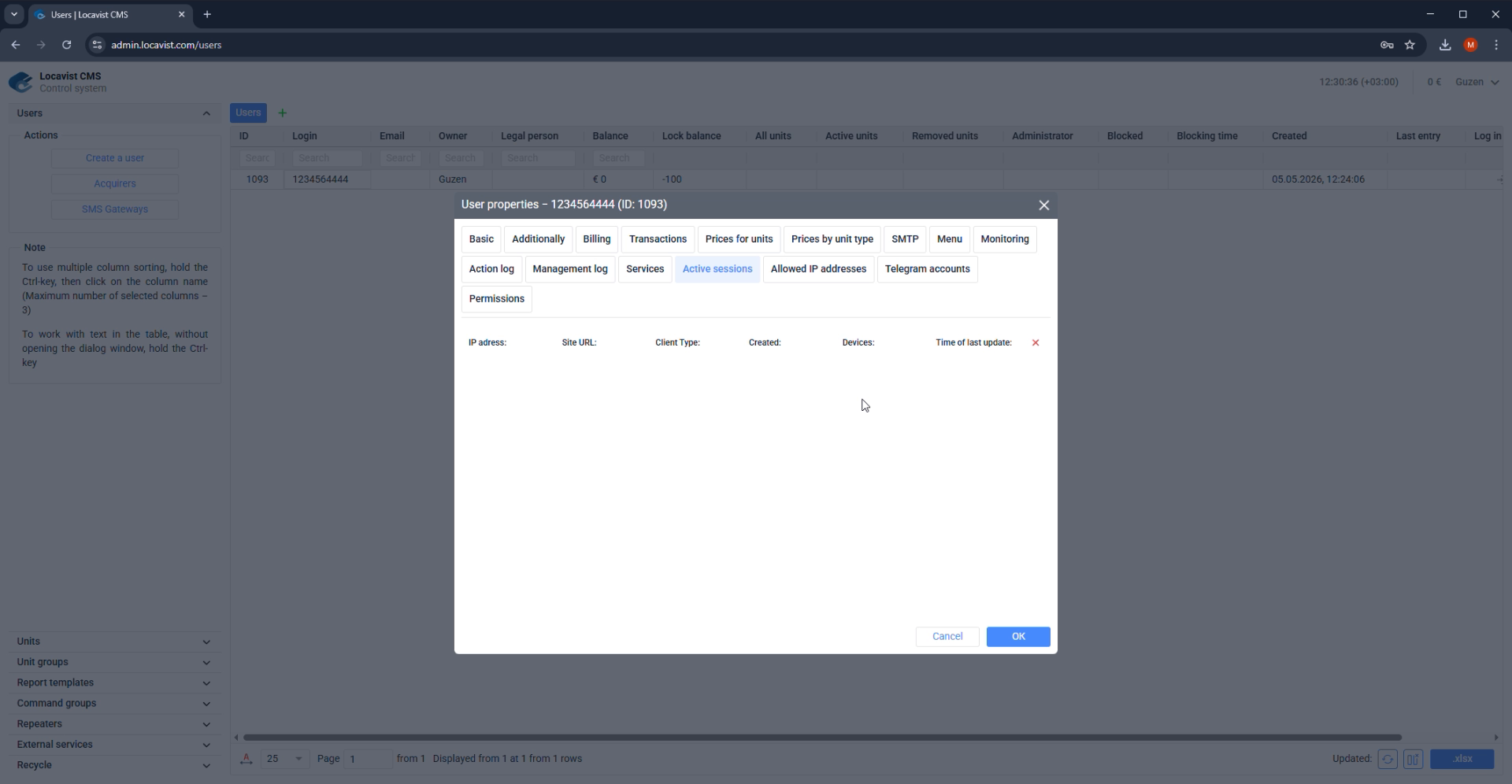1512x784 pixels.
Task: Open the Acquirers link
Action: click(x=115, y=183)
